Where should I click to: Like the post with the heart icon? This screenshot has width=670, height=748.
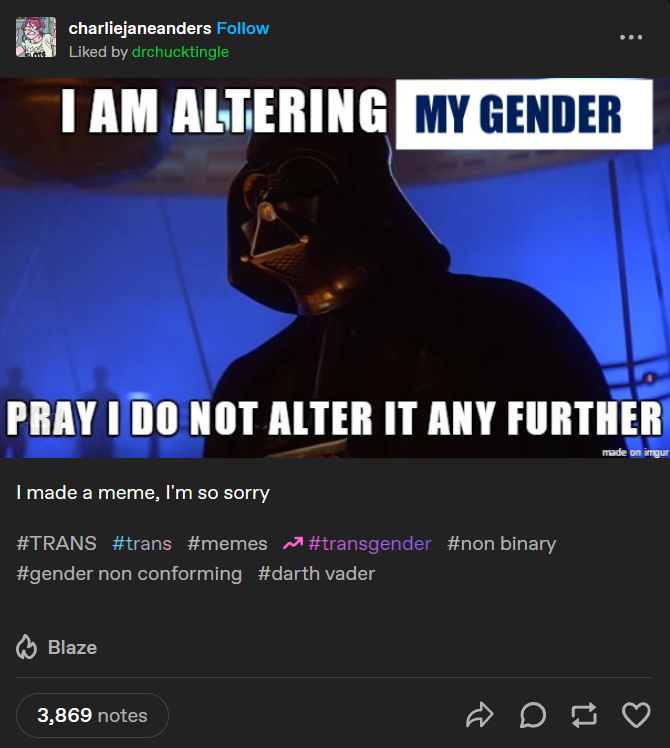[x=636, y=715]
